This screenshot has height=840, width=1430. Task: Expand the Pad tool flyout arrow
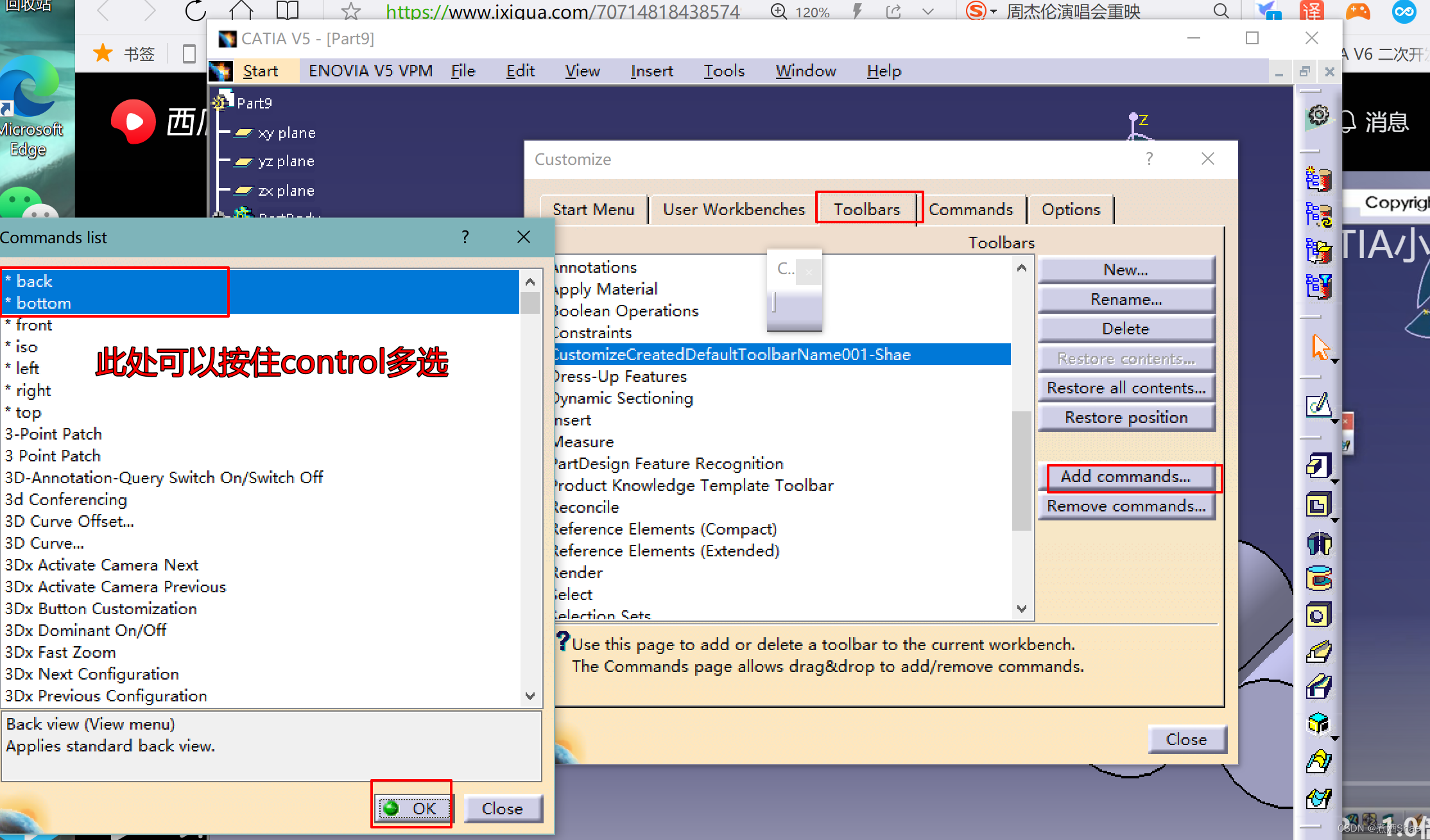pyautogui.click(x=1336, y=481)
